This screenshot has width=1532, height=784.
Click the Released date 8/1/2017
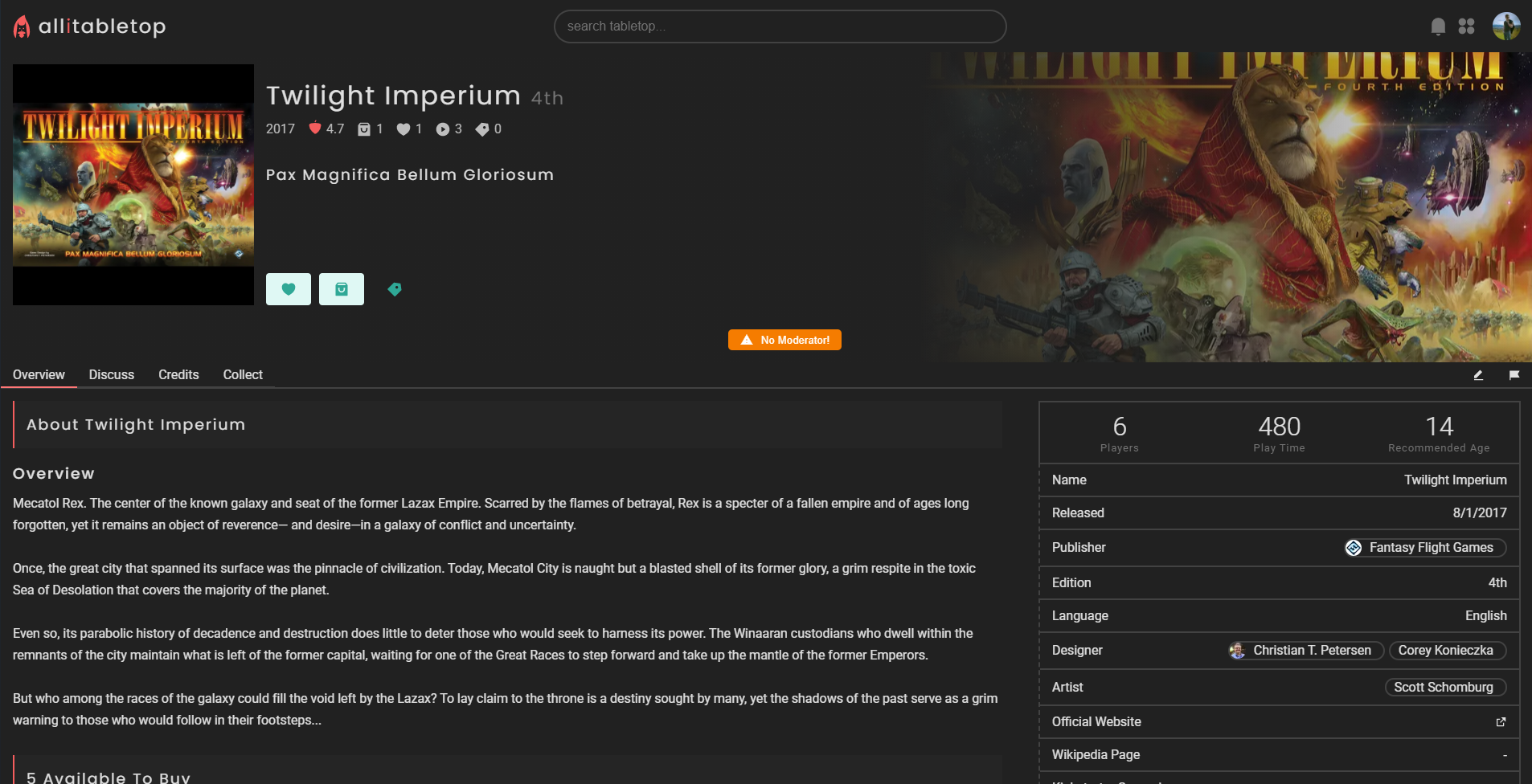[x=1480, y=513]
